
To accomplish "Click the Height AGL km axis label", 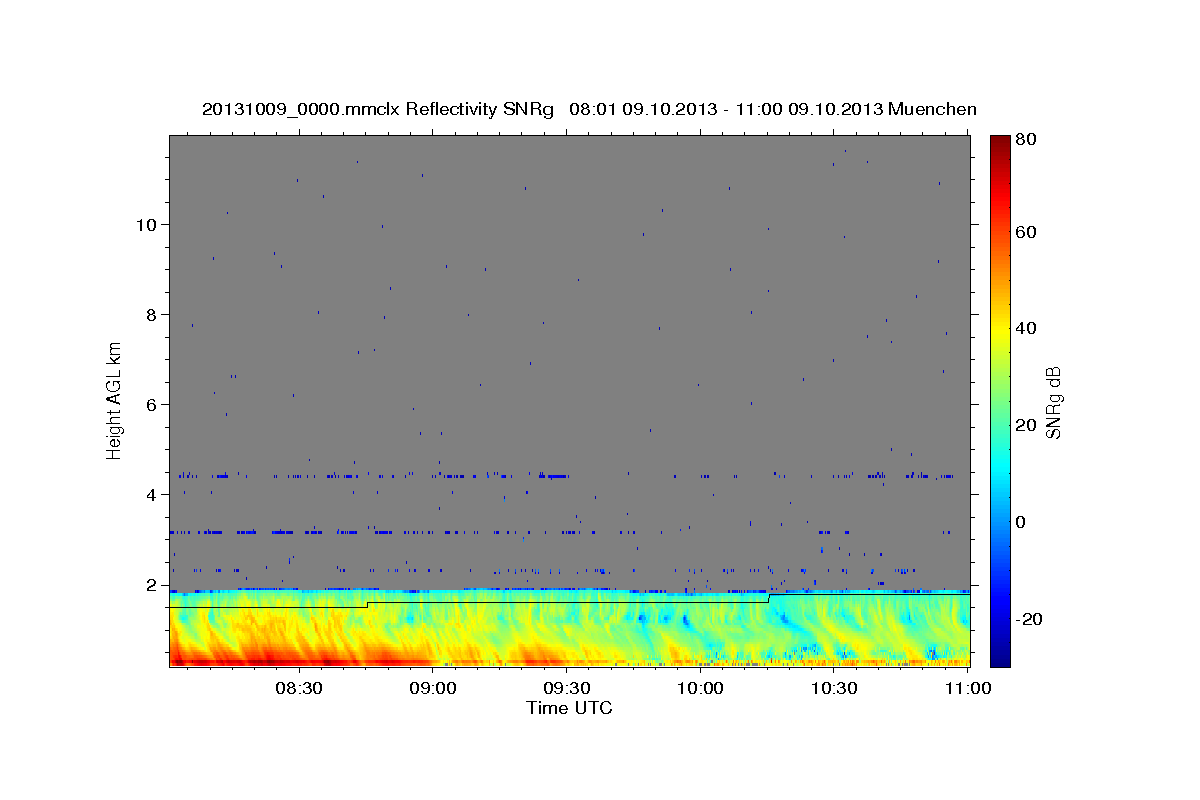I will pyautogui.click(x=115, y=399).
